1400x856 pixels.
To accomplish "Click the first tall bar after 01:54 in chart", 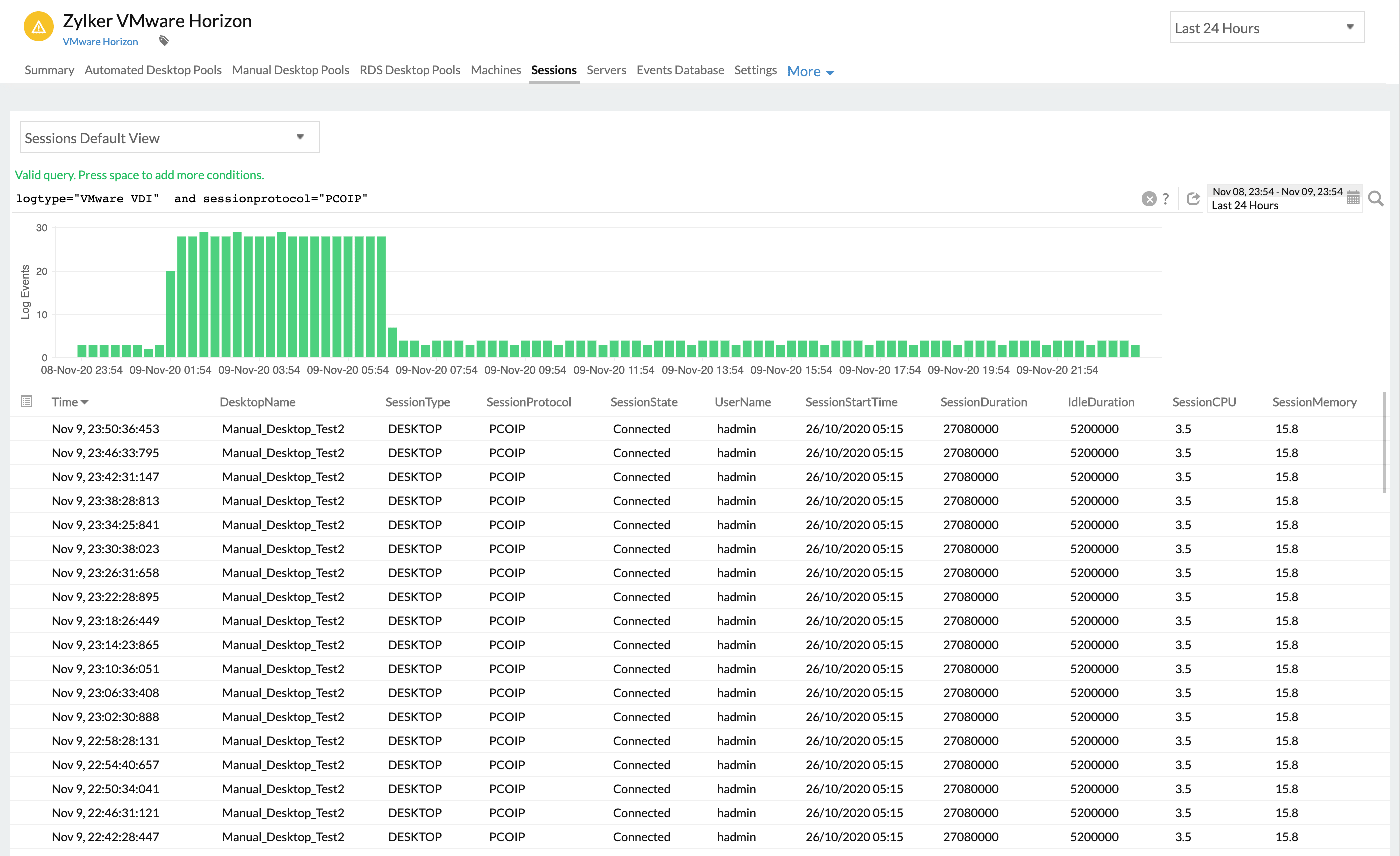I will tap(182, 296).
